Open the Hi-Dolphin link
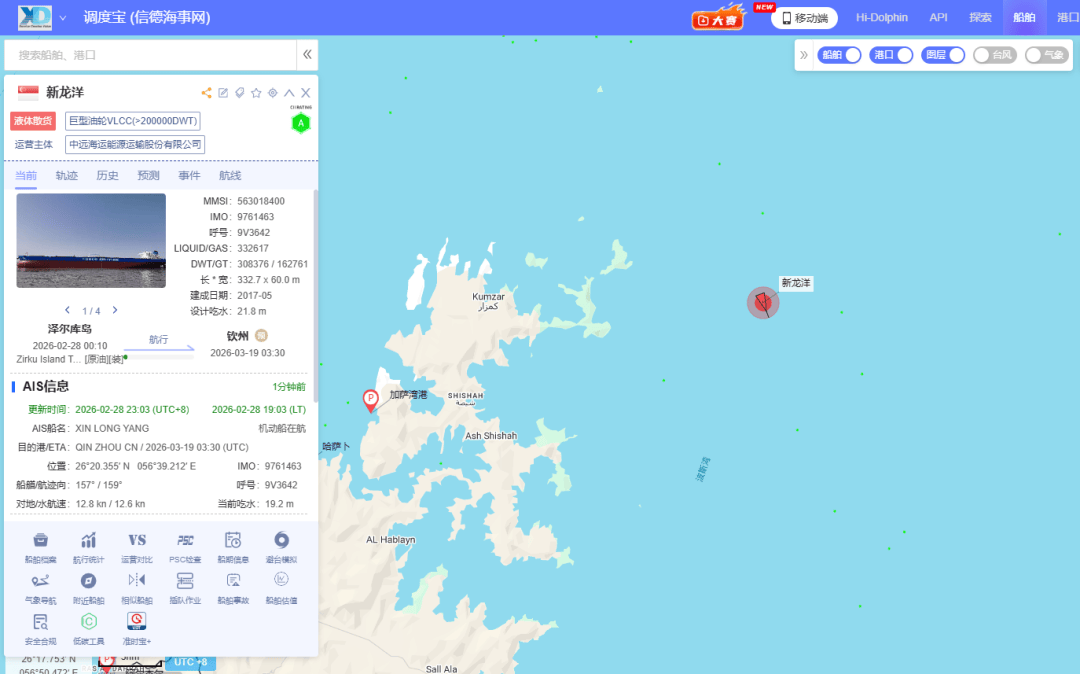Screen dimensions: 1080x674 [881, 18]
